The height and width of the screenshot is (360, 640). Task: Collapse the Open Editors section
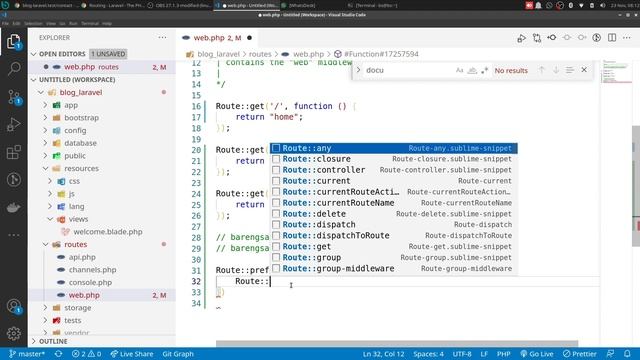33,54
